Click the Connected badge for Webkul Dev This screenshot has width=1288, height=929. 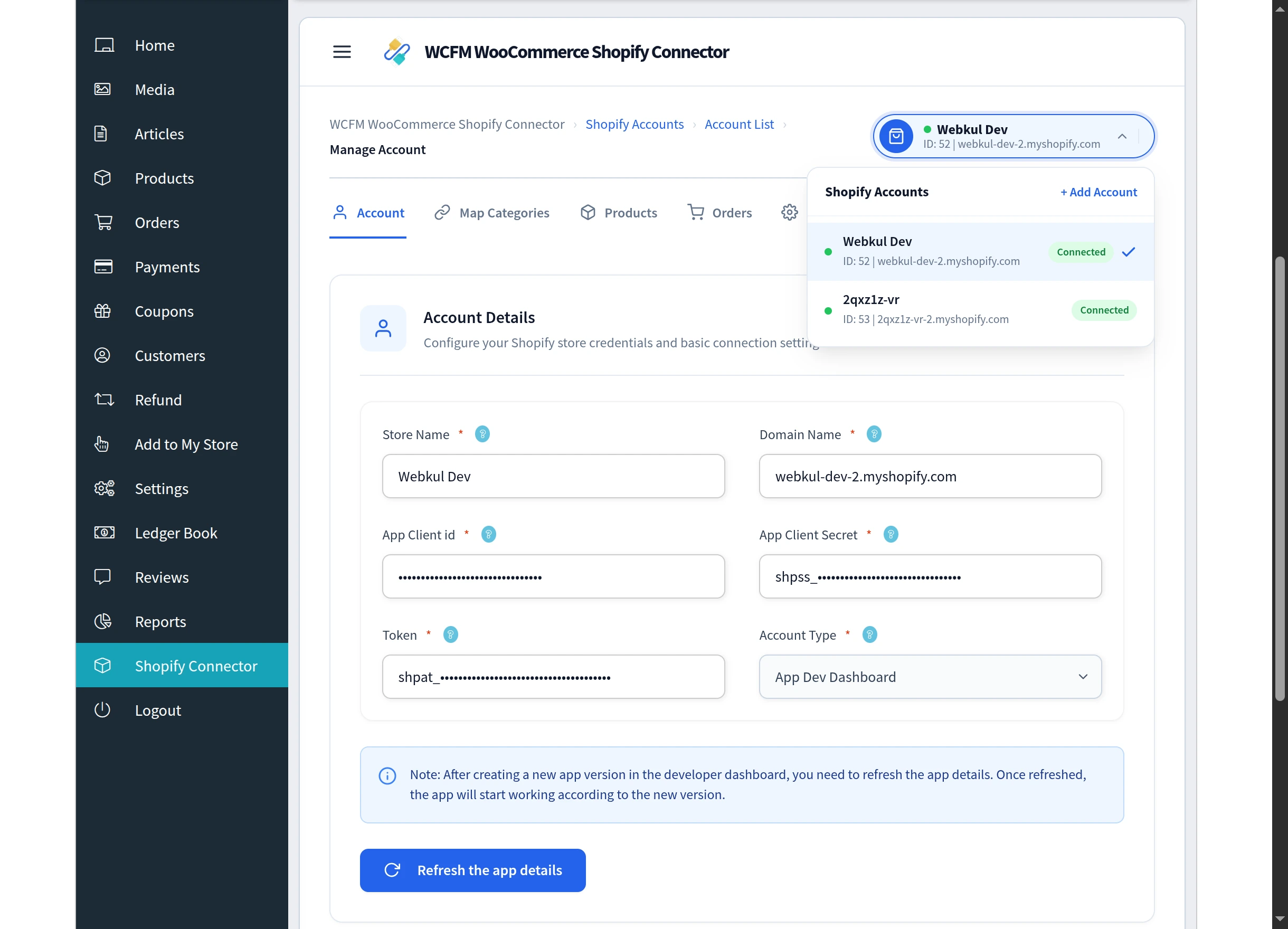tap(1081, 252)
